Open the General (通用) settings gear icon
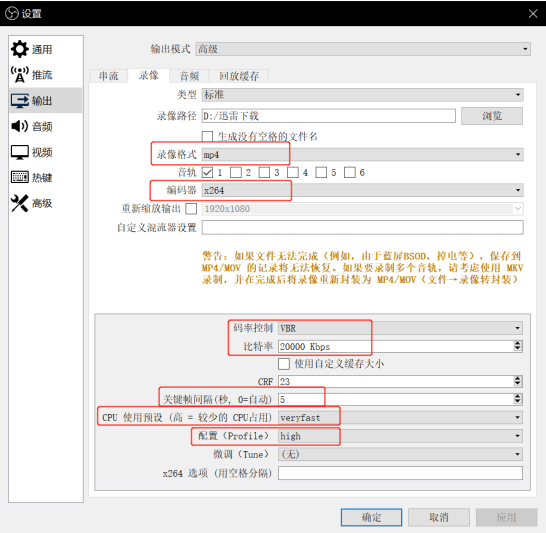This screenshot has width=546, height=533. coord(20,49)
